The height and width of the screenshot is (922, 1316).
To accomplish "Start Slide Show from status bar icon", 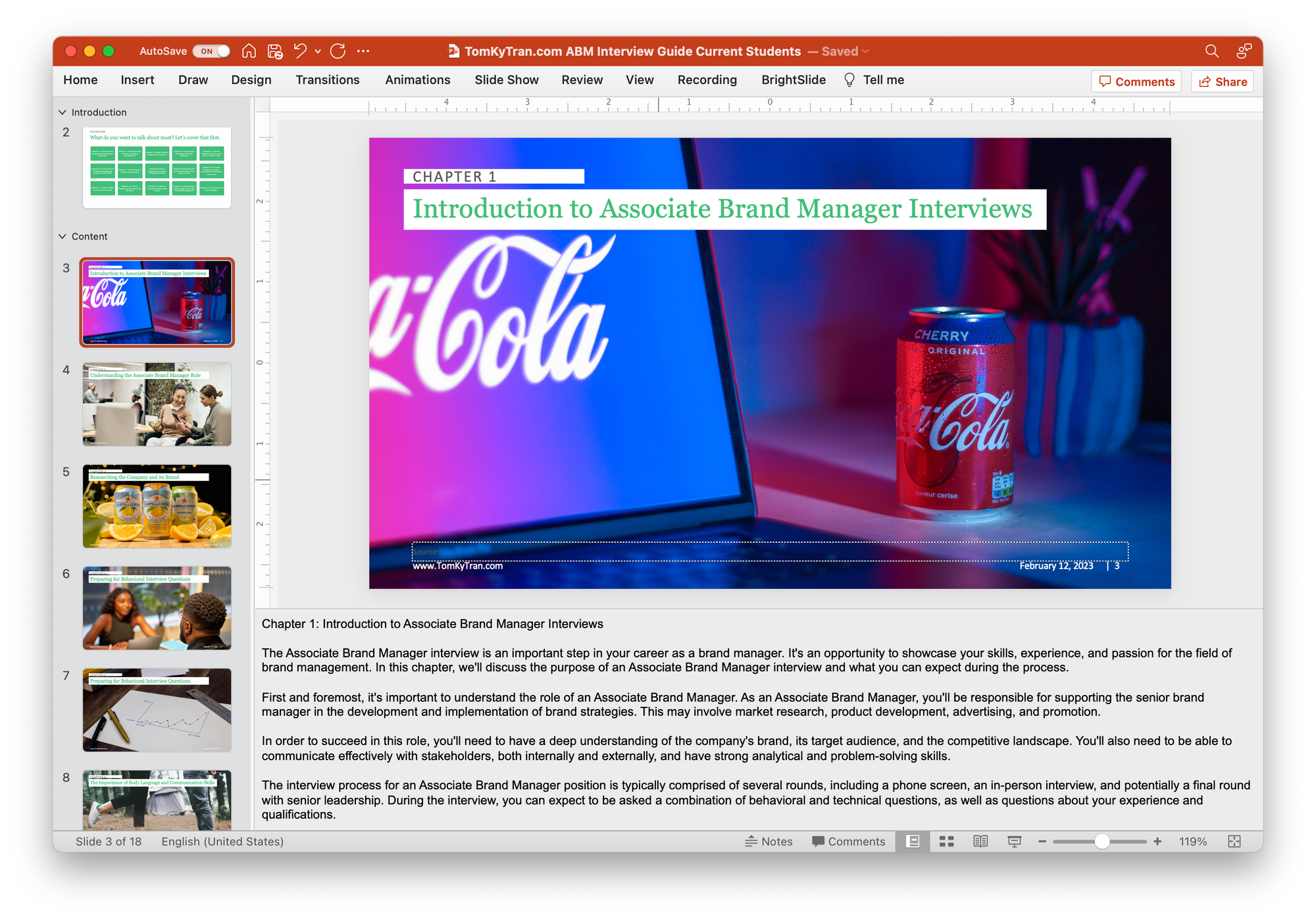I will (1015, 842).
